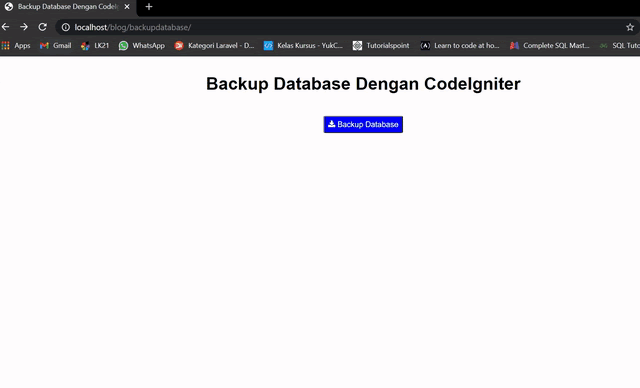The height and width of the screenshot is (388, 640).
Task: Bookmark this page with the star icon
Action: pos(630,27)
